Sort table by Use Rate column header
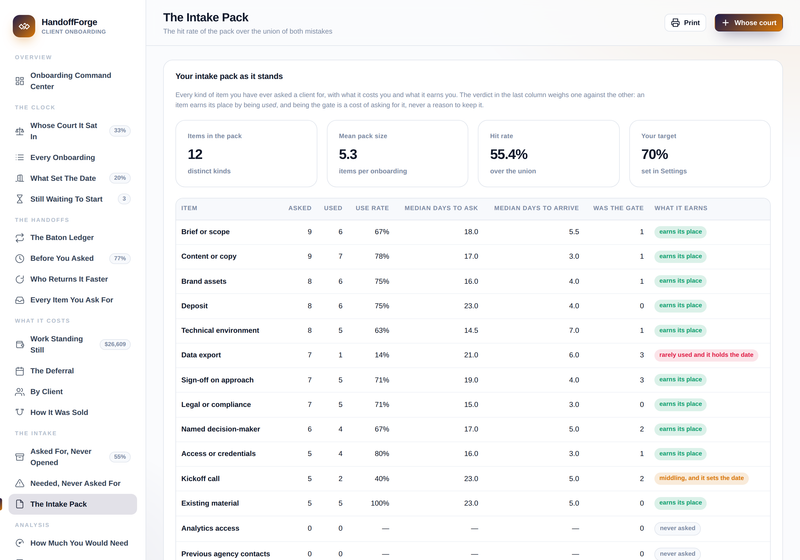 [372, 208]
